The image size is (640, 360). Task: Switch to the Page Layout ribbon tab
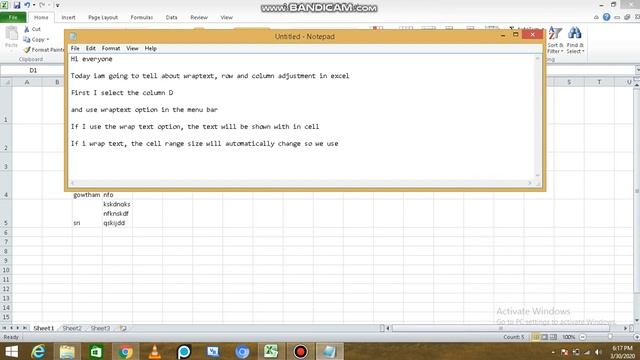pyautogui.click(x=103, y=18)
